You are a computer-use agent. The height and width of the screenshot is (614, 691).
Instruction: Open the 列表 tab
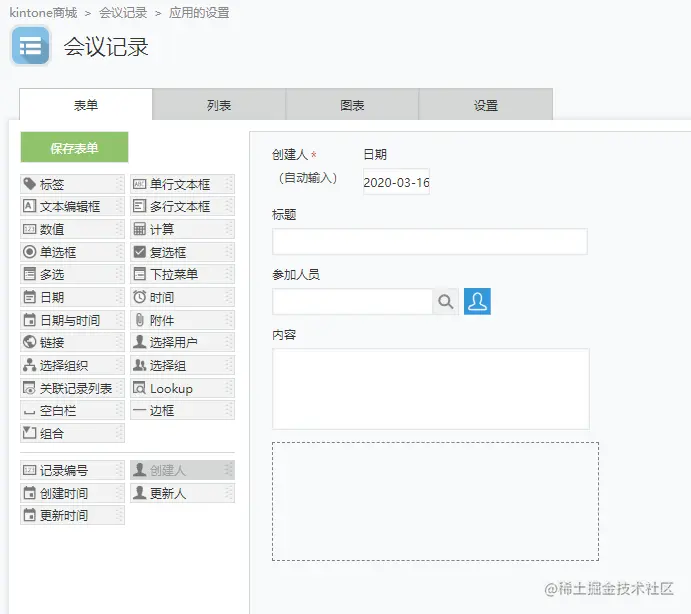219,105
